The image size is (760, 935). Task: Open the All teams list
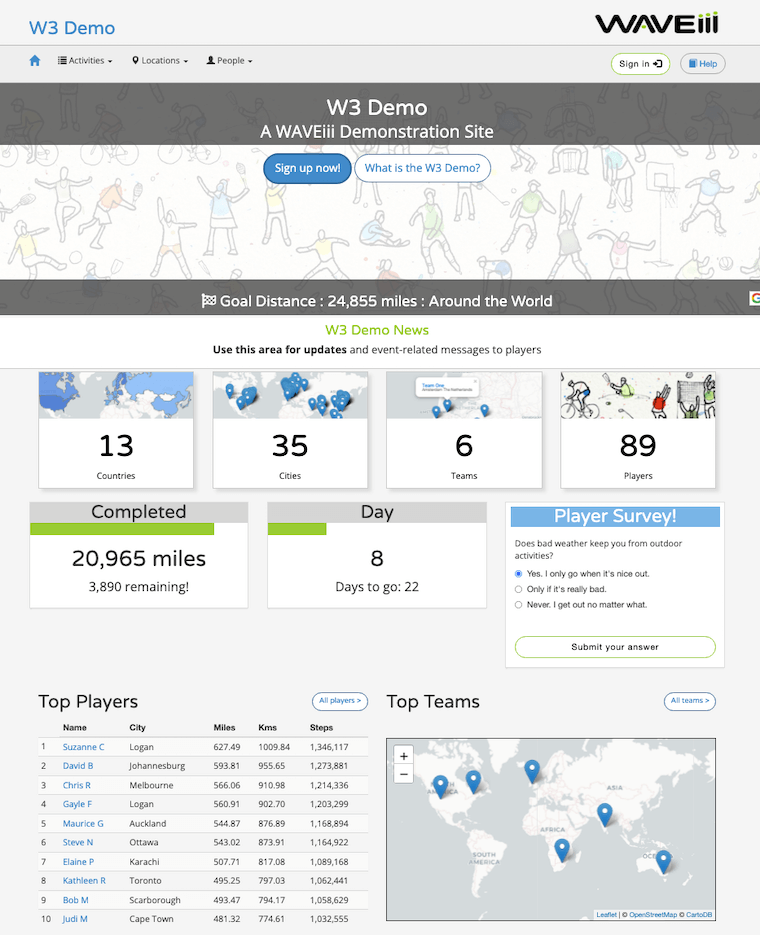(x=690, y=701)
